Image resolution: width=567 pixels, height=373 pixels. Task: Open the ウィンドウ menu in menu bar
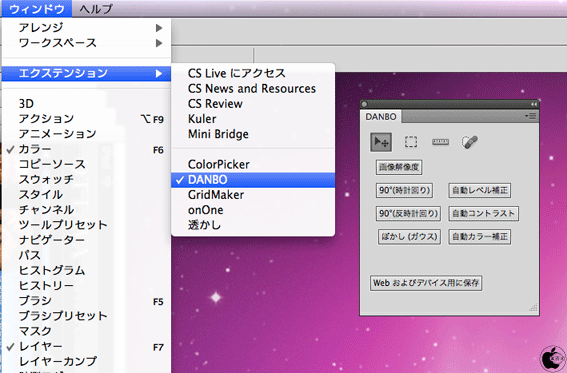pos(37,9)
